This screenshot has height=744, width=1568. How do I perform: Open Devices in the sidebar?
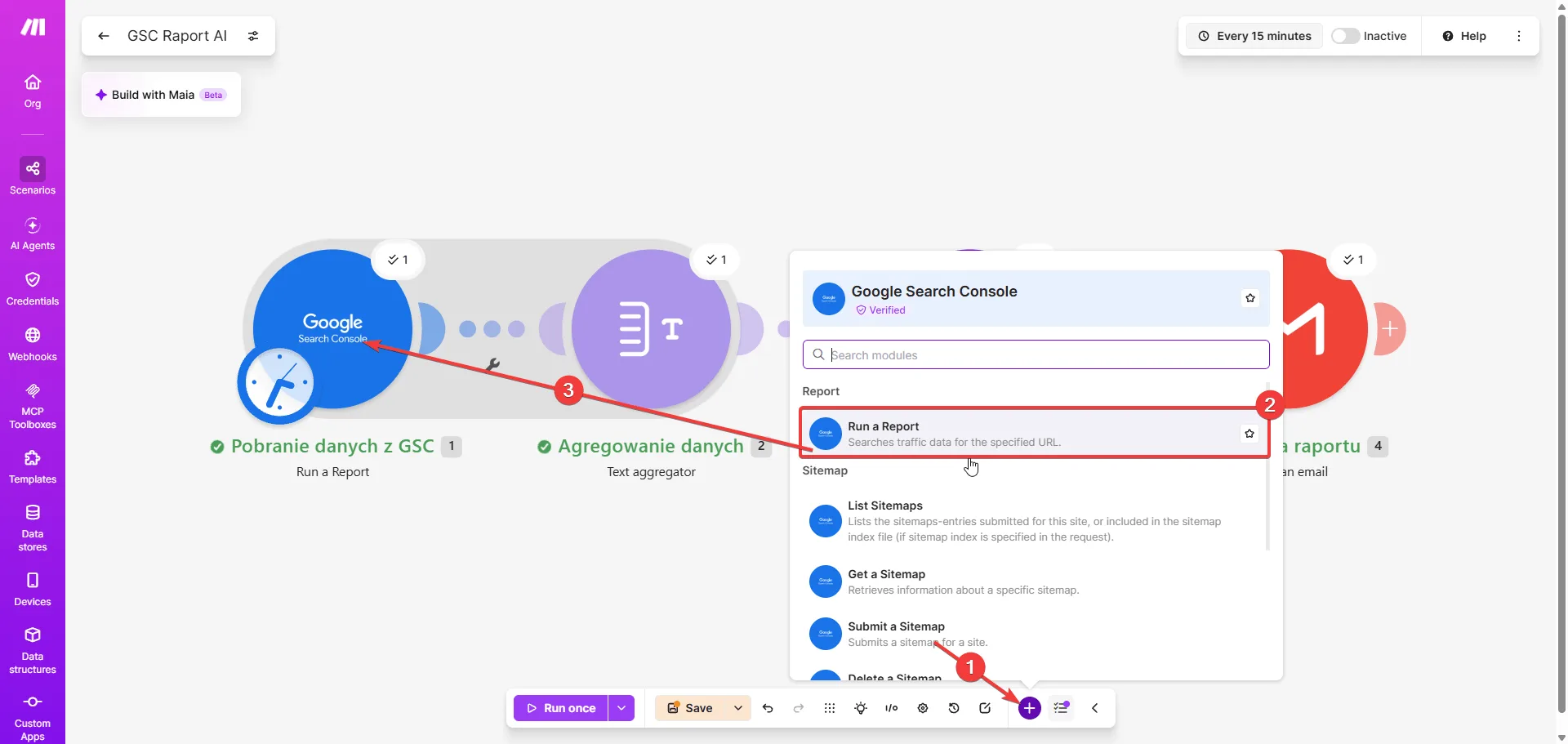coord(33,590)
